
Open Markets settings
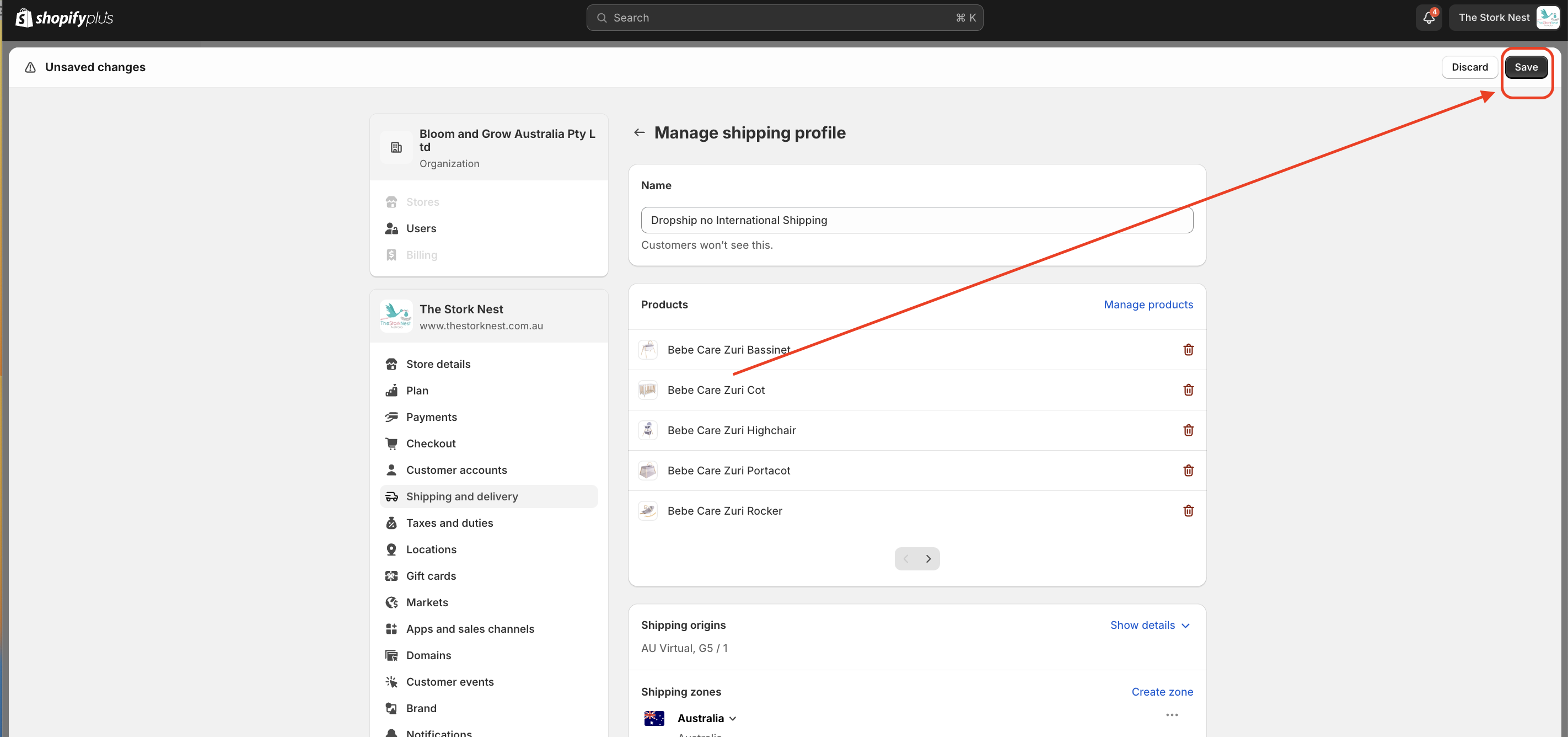pos(488,602)
